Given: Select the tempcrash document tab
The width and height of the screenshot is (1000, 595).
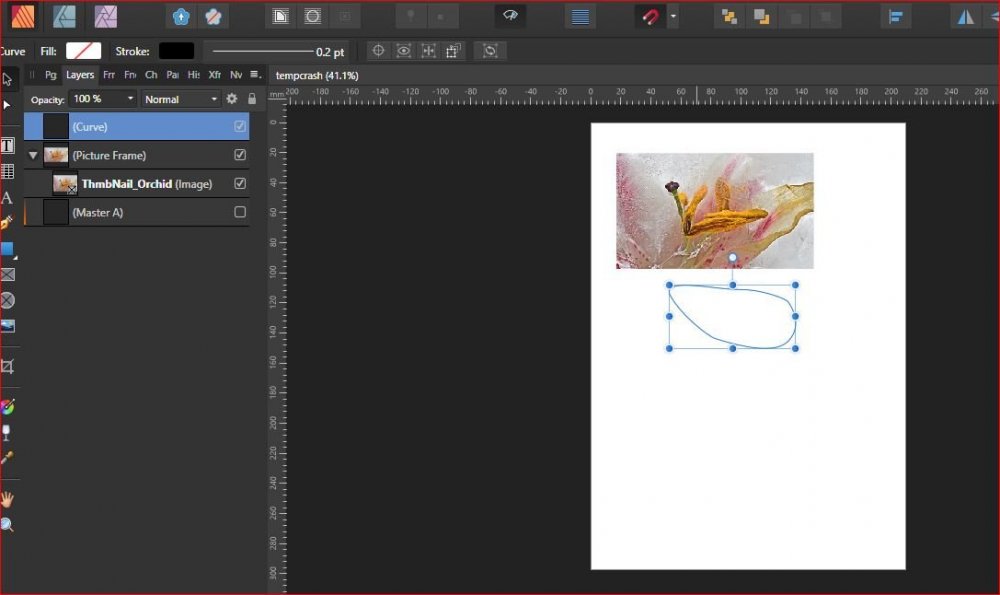Looking at the screenshot, I should [x=317, y=75].
